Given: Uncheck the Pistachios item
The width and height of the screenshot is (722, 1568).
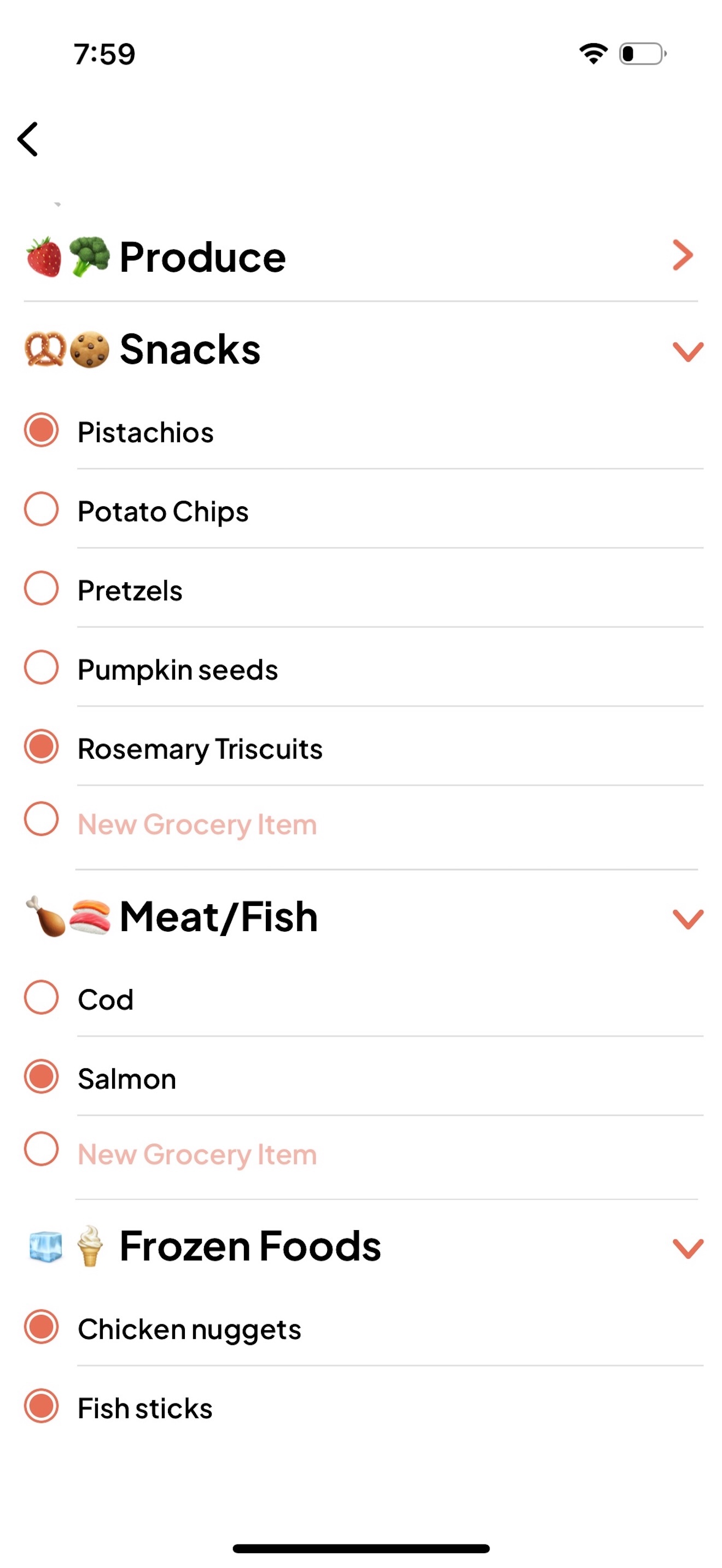Looking at the screenshot, I should click(42, 430).
